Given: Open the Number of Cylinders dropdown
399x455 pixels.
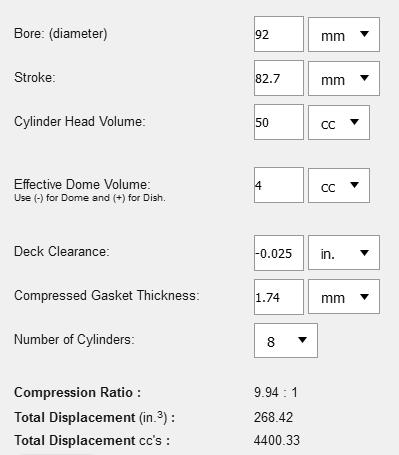Looking at the screenshot, I should click(x=286, y=340).
